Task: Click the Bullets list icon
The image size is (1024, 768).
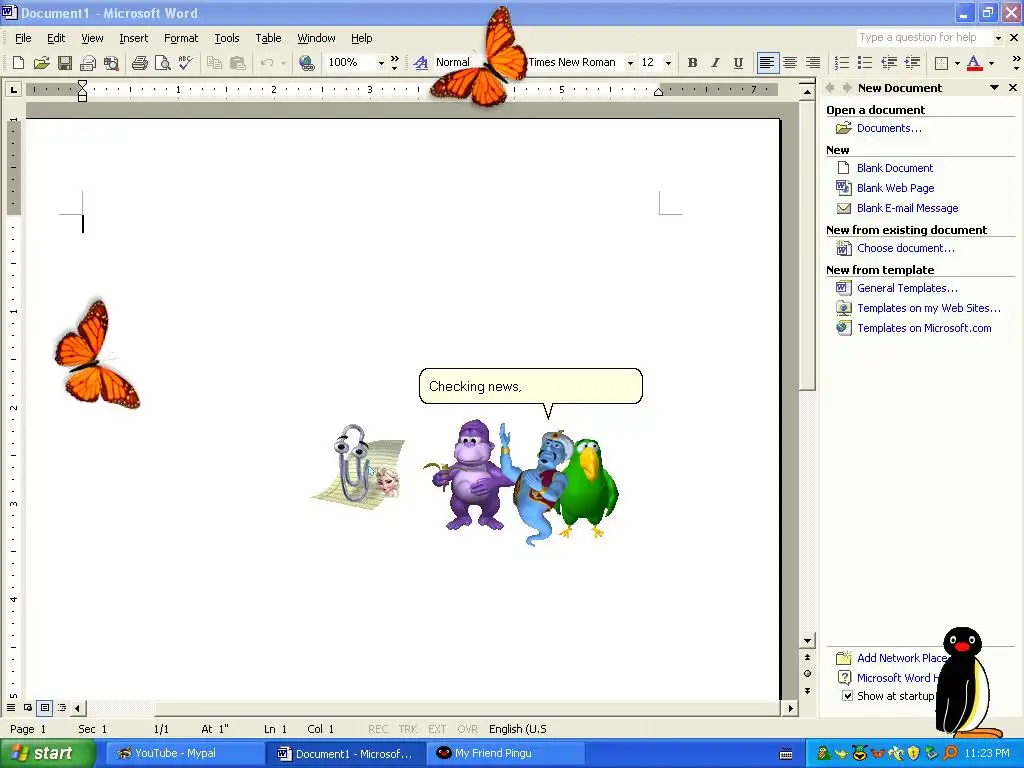Action: coord(865,63)
